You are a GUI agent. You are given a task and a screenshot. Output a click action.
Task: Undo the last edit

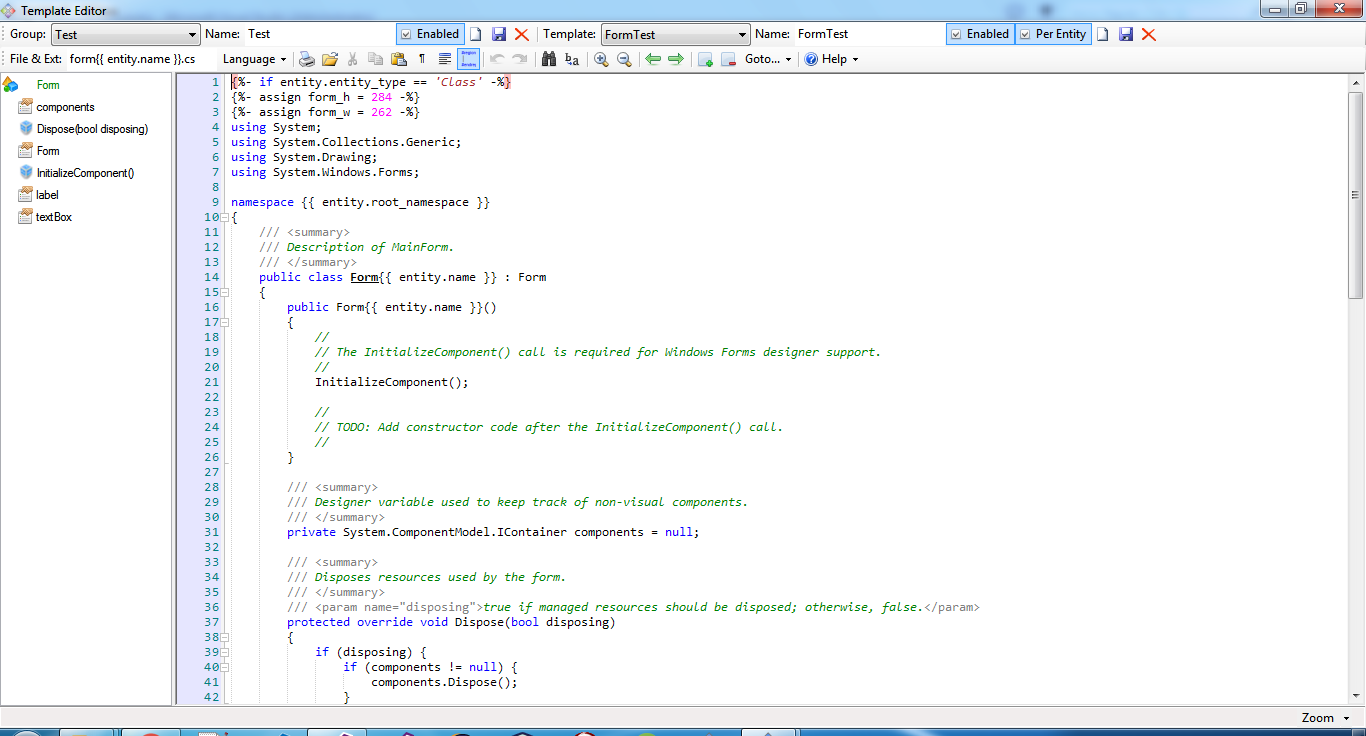click(x=497, y=59)
